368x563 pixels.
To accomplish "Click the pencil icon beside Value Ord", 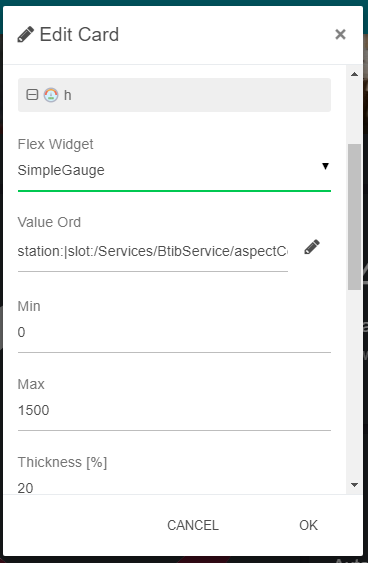I will tap(312, 247).
